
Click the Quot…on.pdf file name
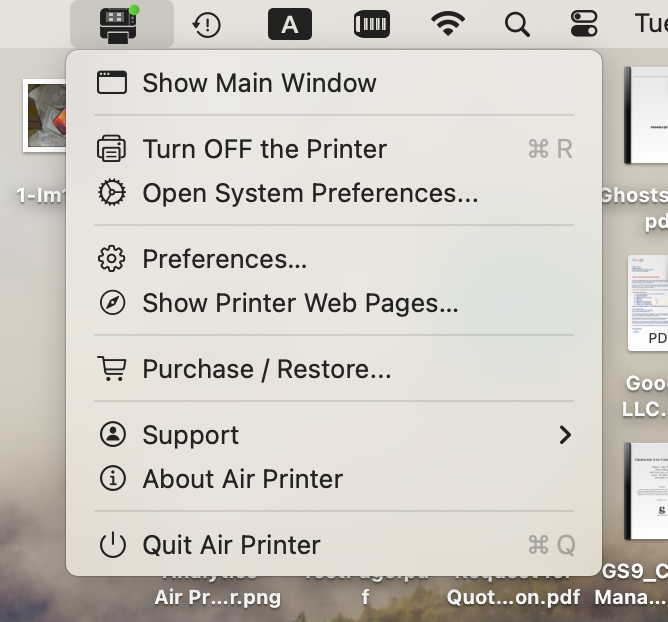tap(513, 597)
